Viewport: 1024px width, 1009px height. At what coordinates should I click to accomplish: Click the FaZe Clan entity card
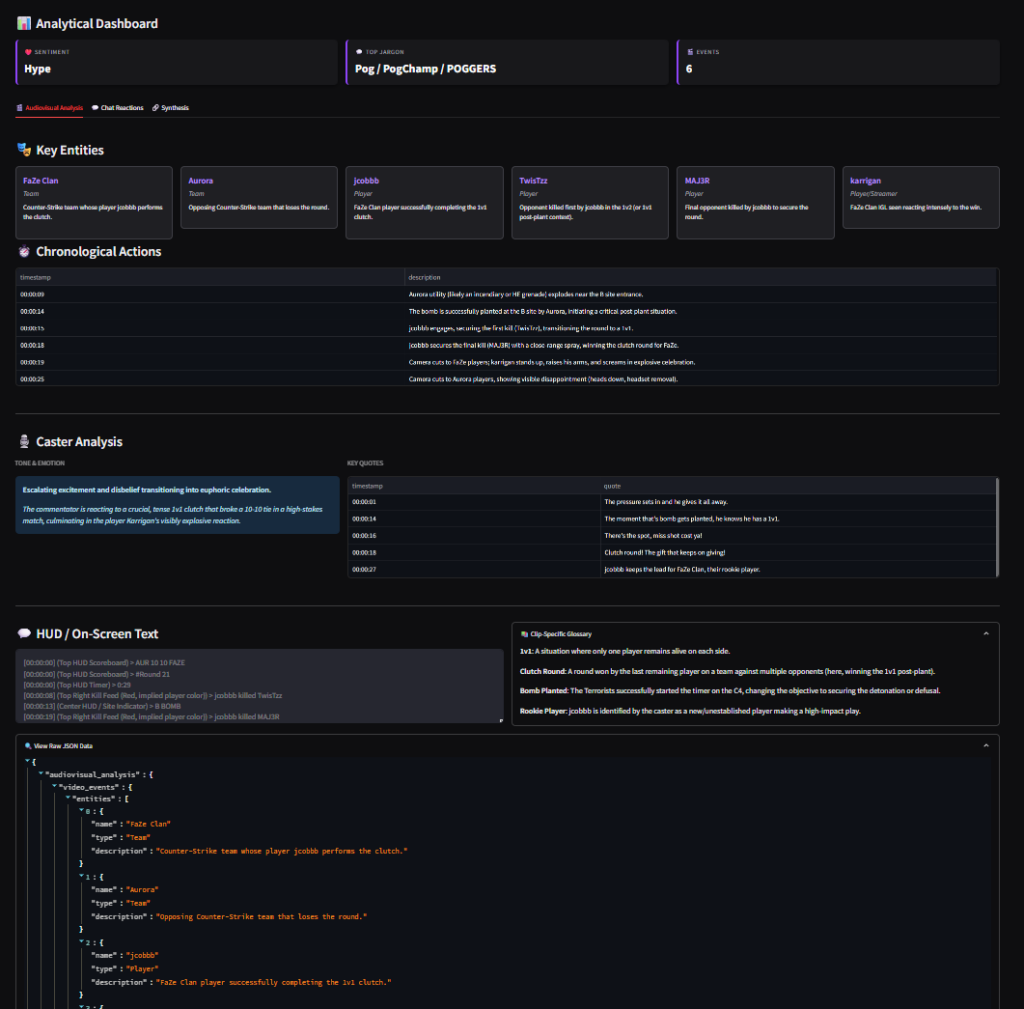tap(94, 202)
